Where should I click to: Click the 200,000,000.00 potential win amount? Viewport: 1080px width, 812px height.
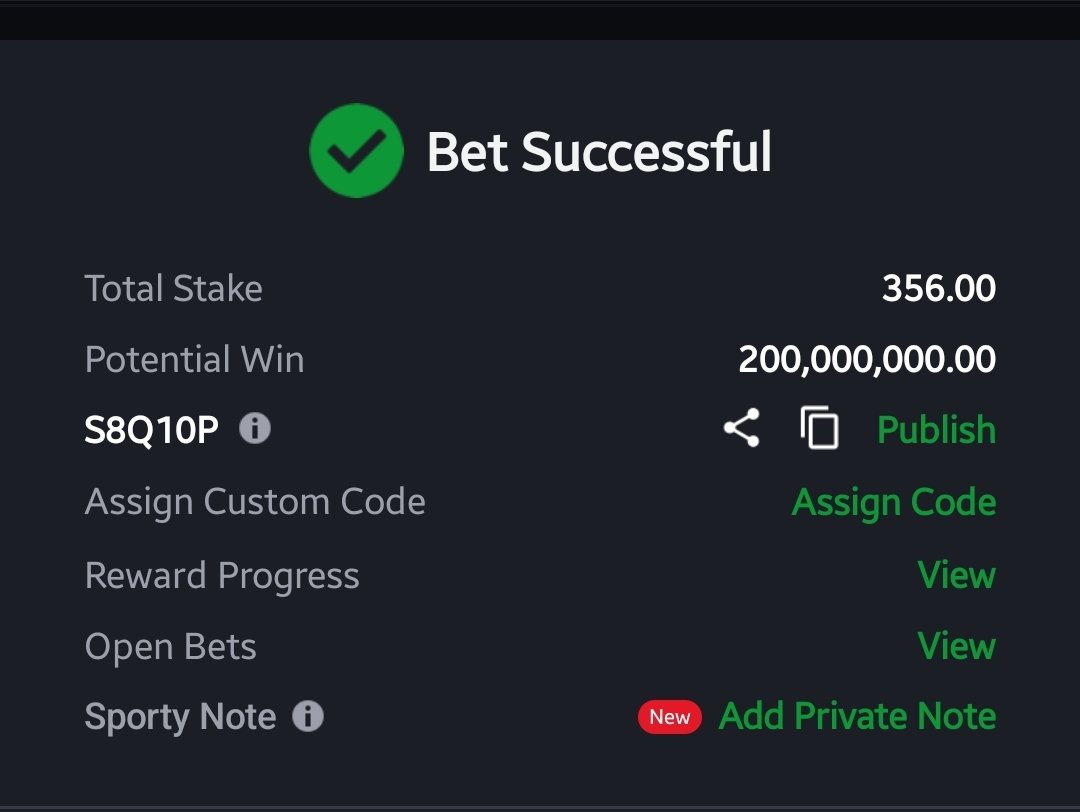click(x=867, y=360)
